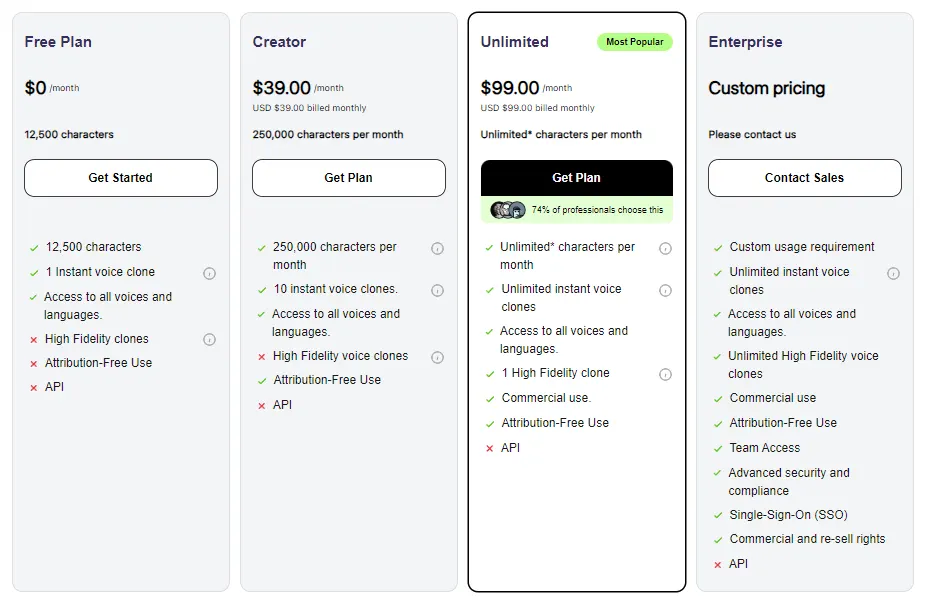Click professionals' avatar group under Unlimited plan
Image resolution: width=928 pixels, height=601 pixels.
508,210
